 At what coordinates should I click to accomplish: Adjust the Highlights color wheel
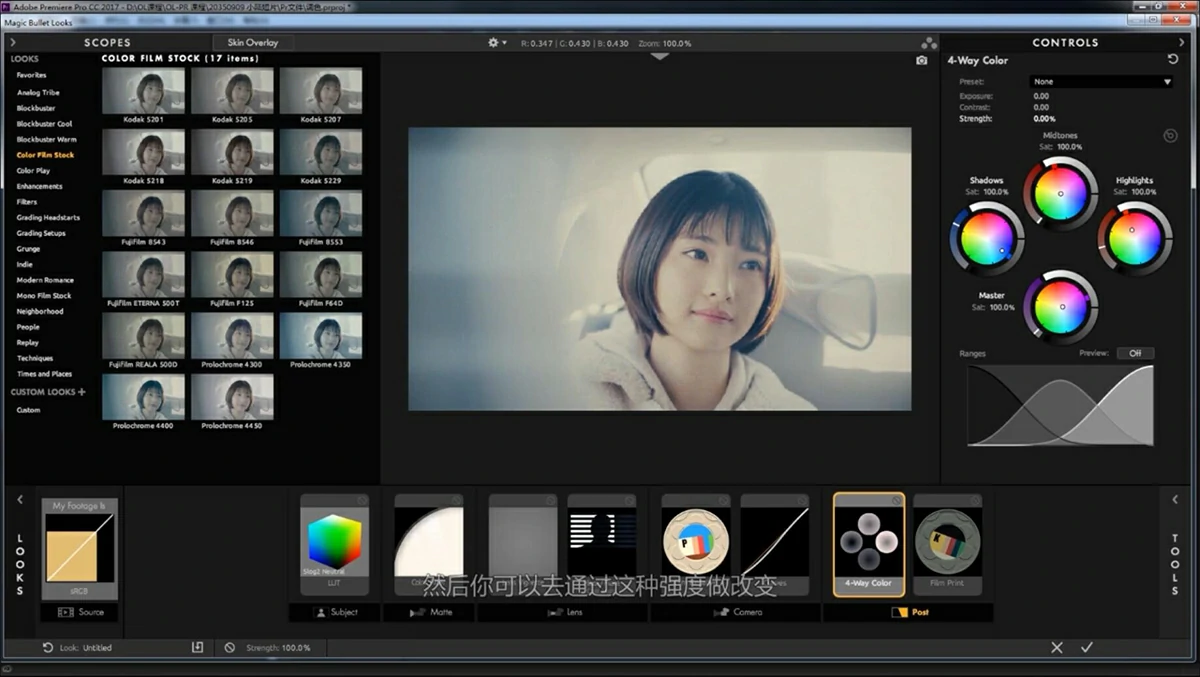coord(1134,239)
